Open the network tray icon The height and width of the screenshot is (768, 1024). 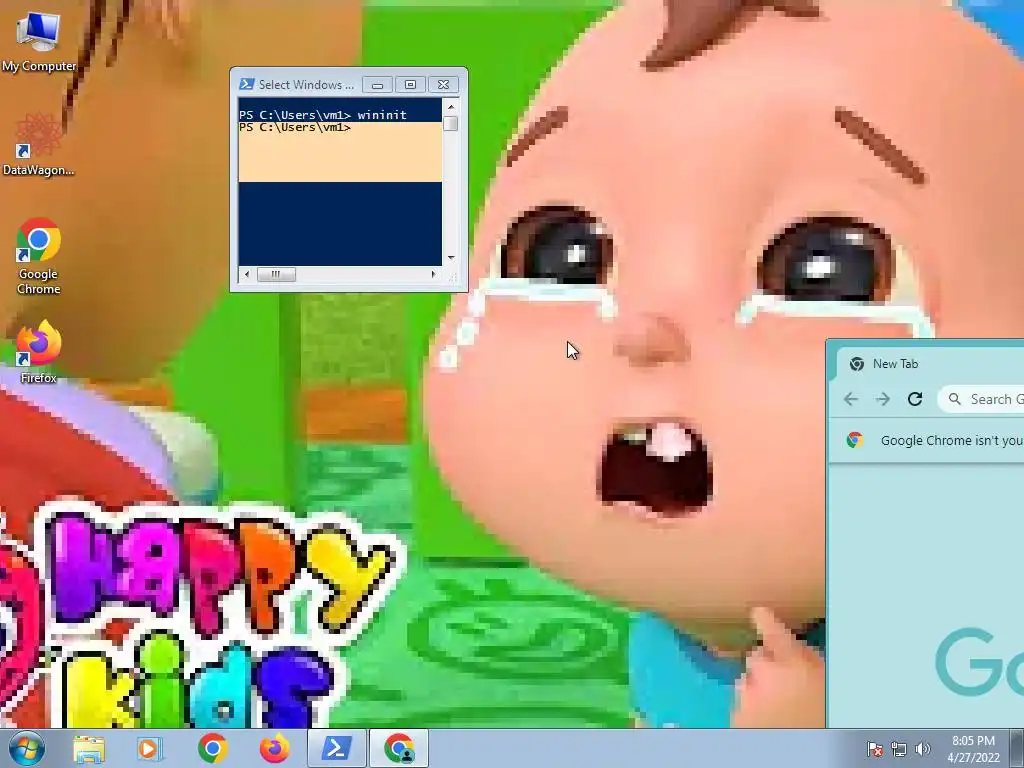(899, 749)
